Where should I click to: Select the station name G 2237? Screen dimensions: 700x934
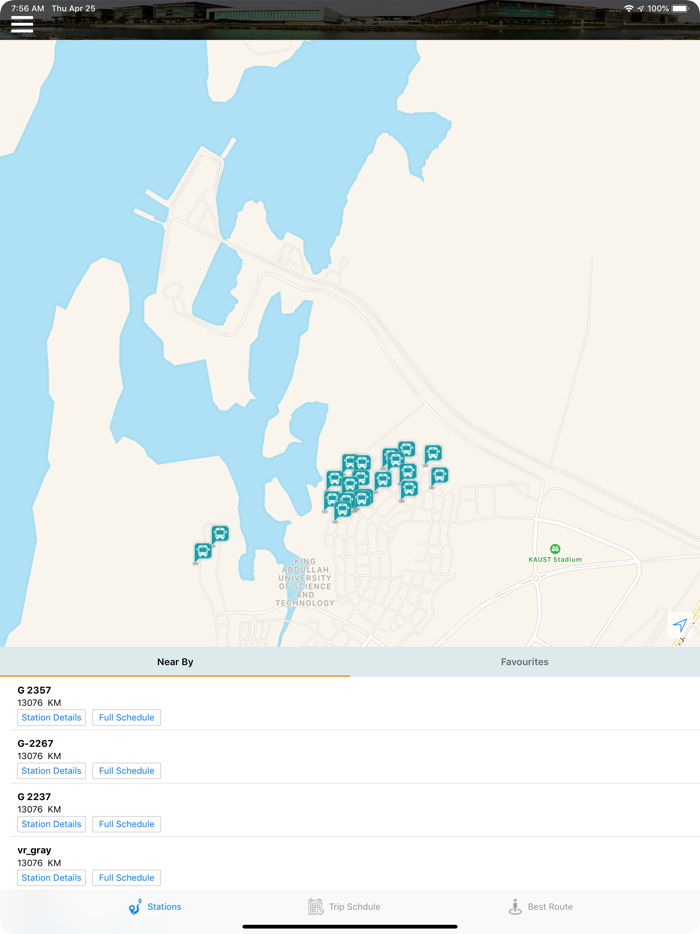click(x=34, y=797)
